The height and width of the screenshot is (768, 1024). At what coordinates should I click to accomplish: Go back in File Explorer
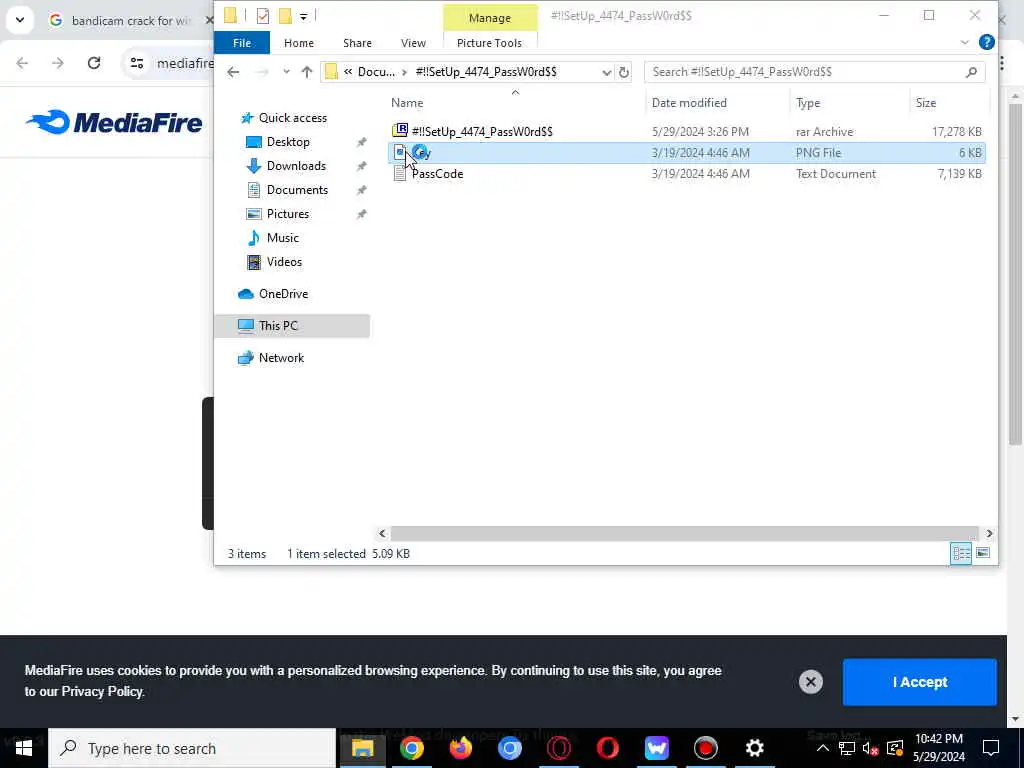(x=233, y=72)
